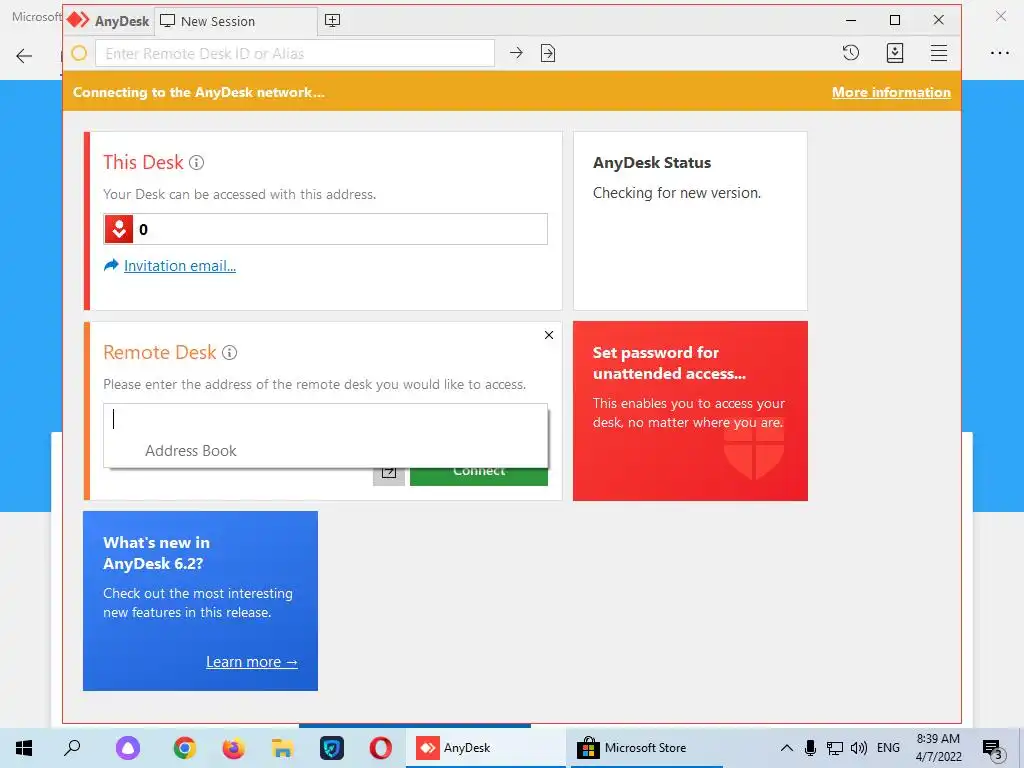Close the Microsoft Store window
Viewport: 1024px width, 768px height.
pos(1000,16)
